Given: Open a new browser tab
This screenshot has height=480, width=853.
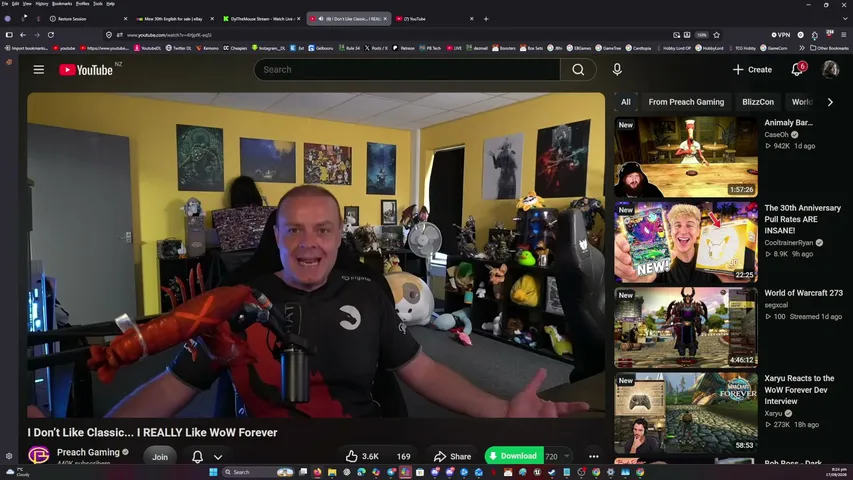Looking at the screenshot, I should (x=486, y=19).
